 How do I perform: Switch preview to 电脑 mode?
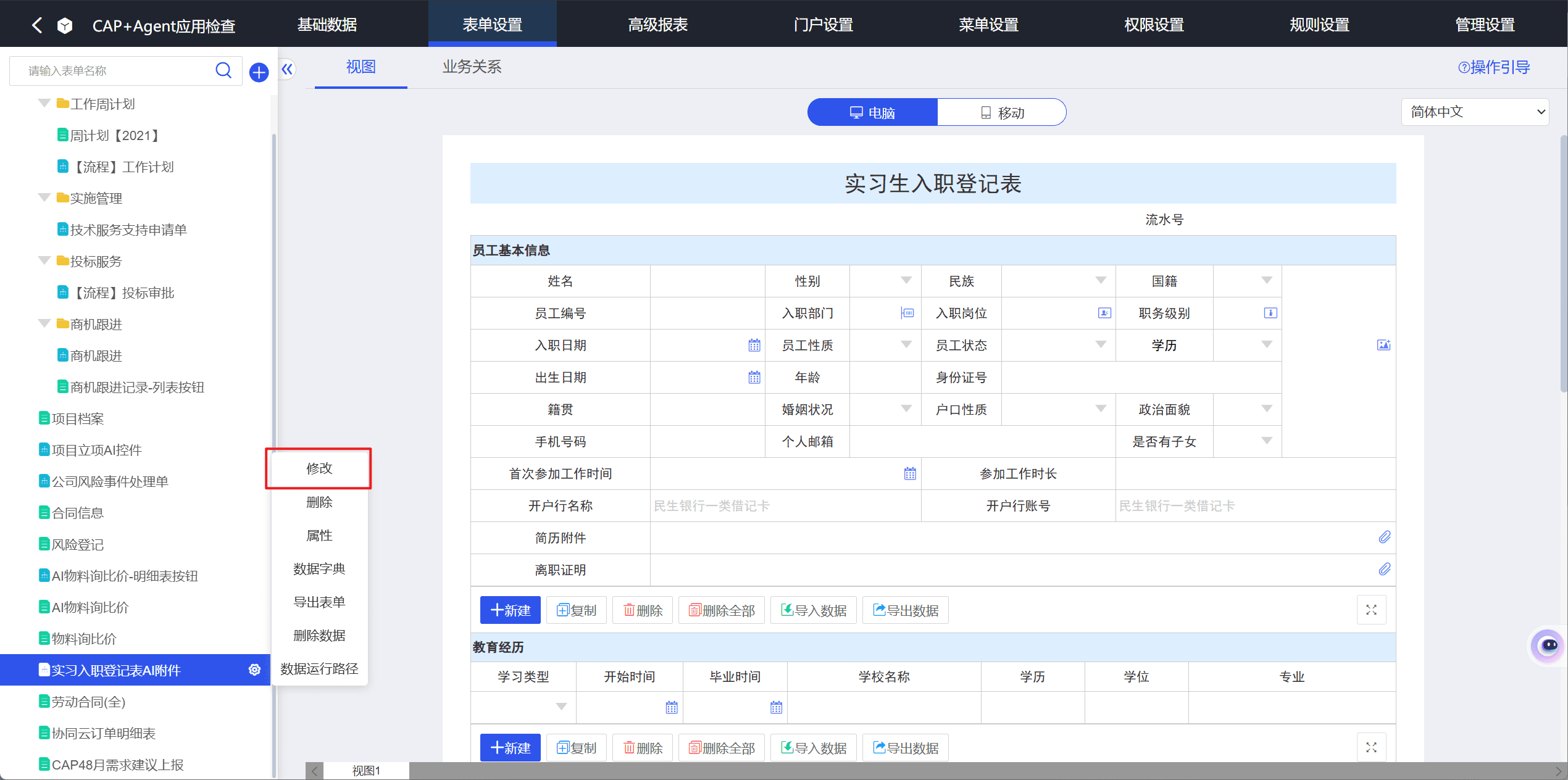pos(872,112)
